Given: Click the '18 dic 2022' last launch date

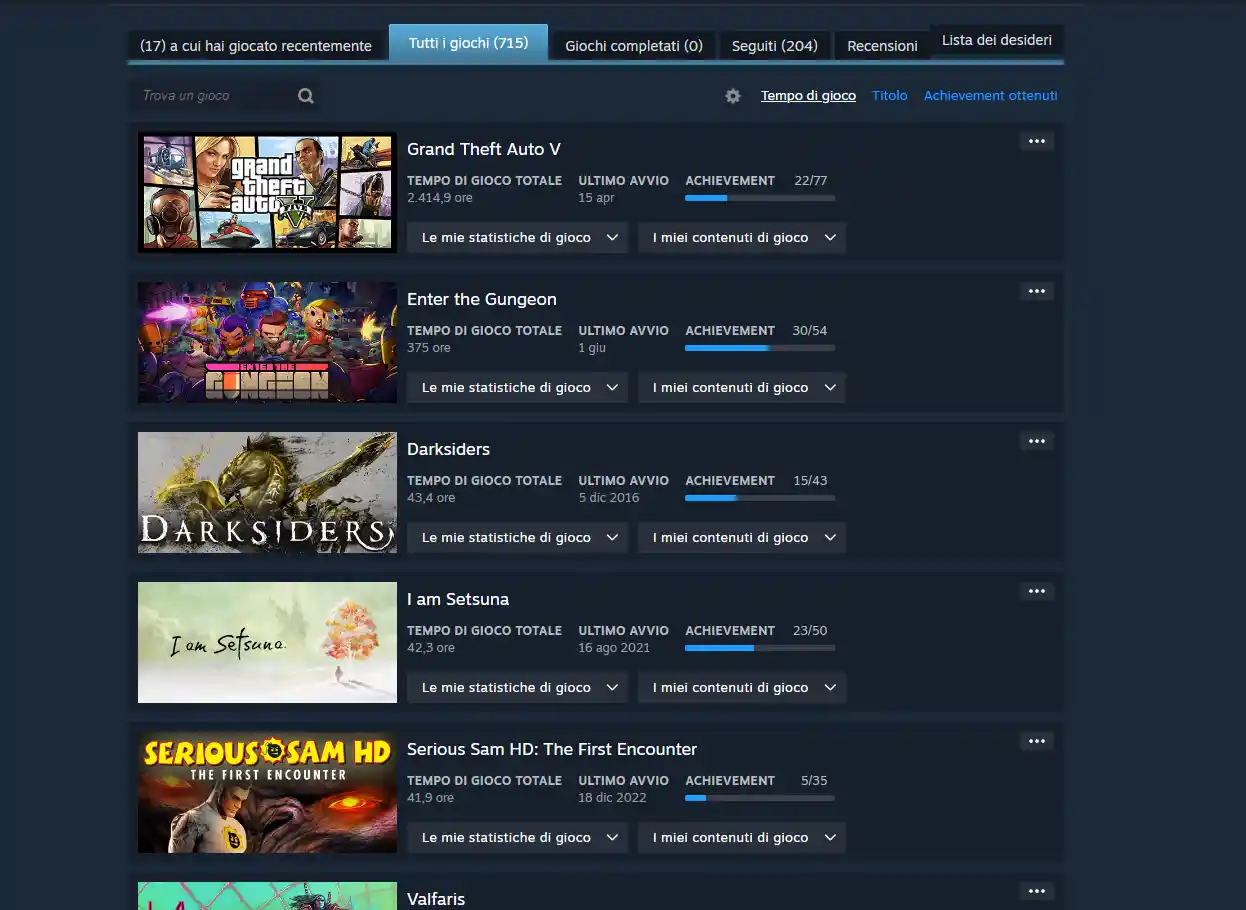Looking at the screenshot, I should click(612, 798).
